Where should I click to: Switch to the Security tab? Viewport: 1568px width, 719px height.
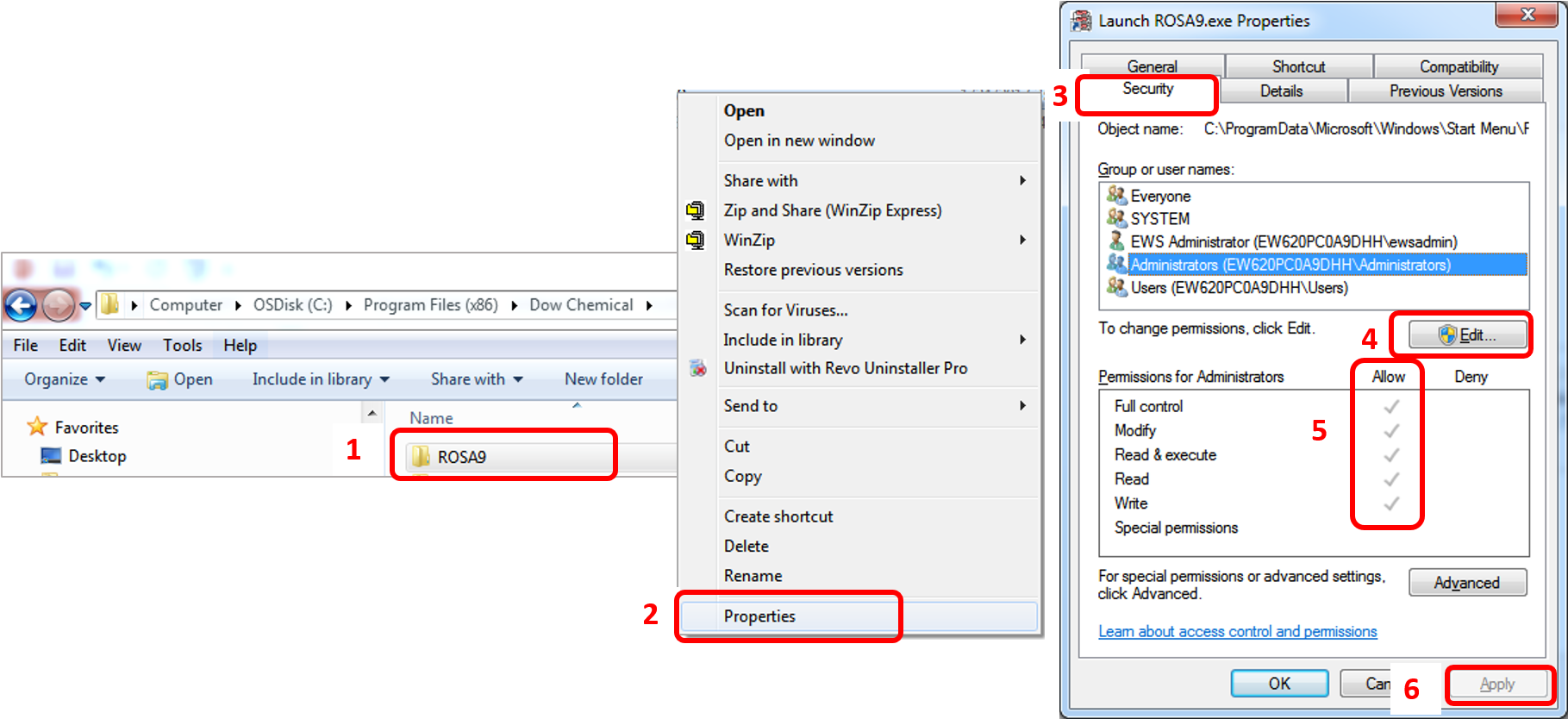coord(1147,90)
